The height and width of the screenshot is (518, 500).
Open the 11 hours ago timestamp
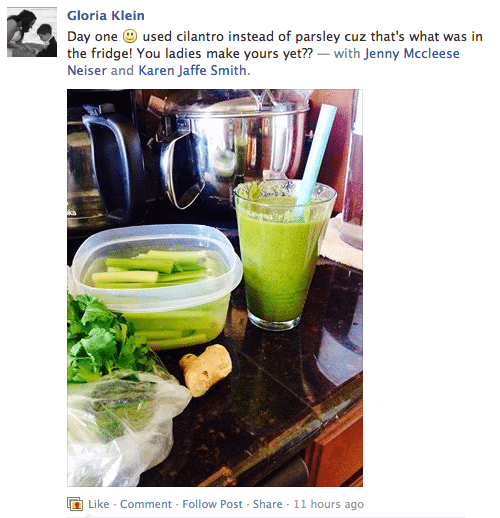click(329, 504)
